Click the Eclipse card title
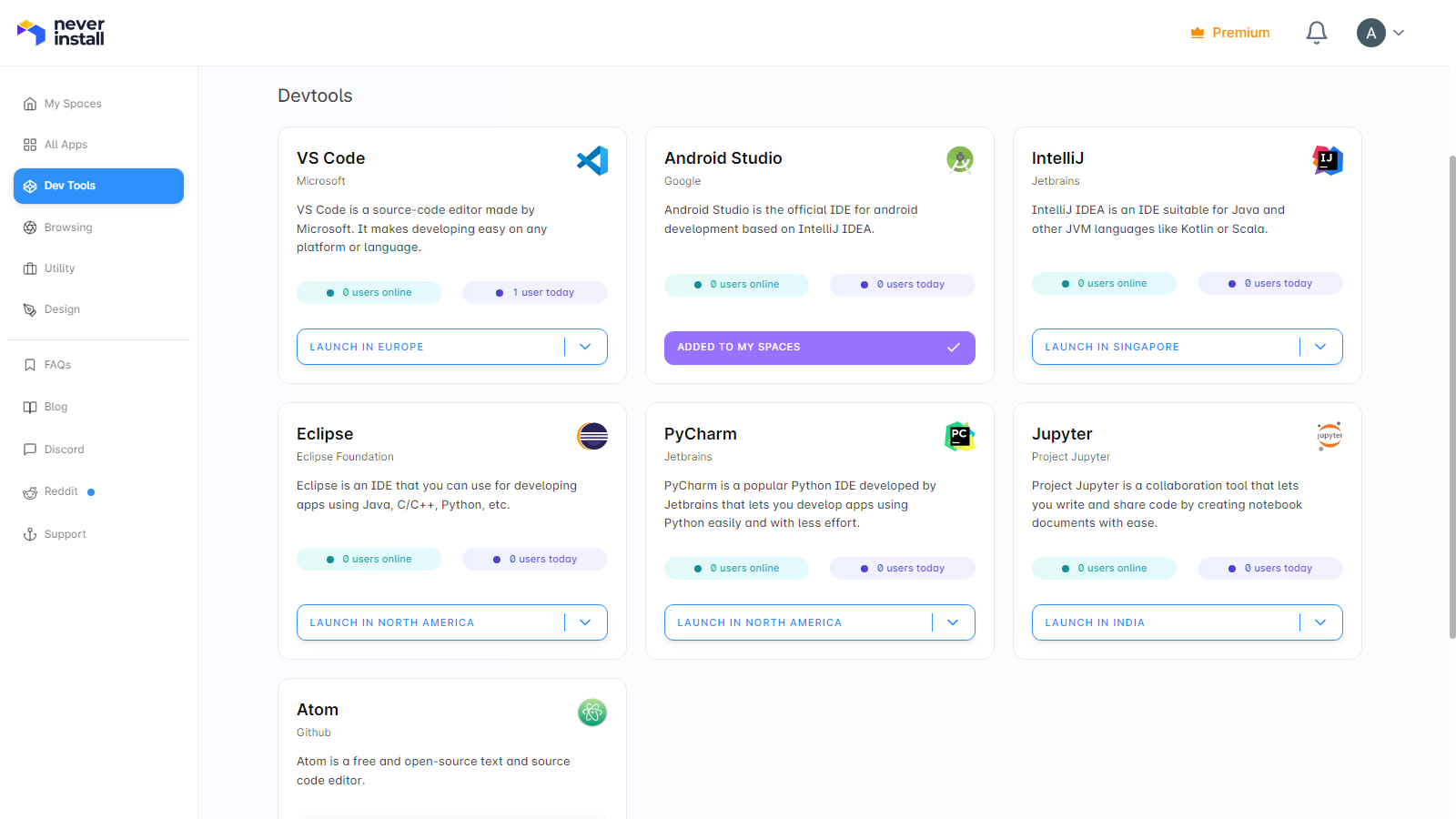This screenshot has height=819, width=1456. click(325, 434)
